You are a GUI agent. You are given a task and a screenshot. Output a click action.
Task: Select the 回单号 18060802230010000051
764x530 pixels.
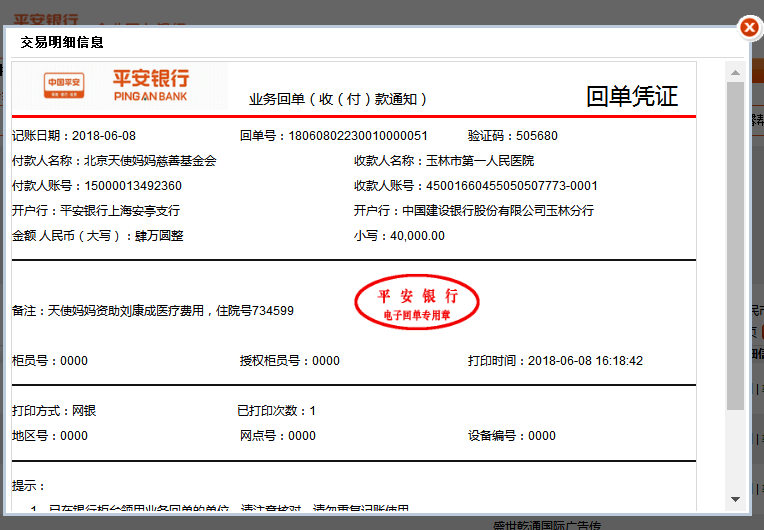(x=358, y=136)
